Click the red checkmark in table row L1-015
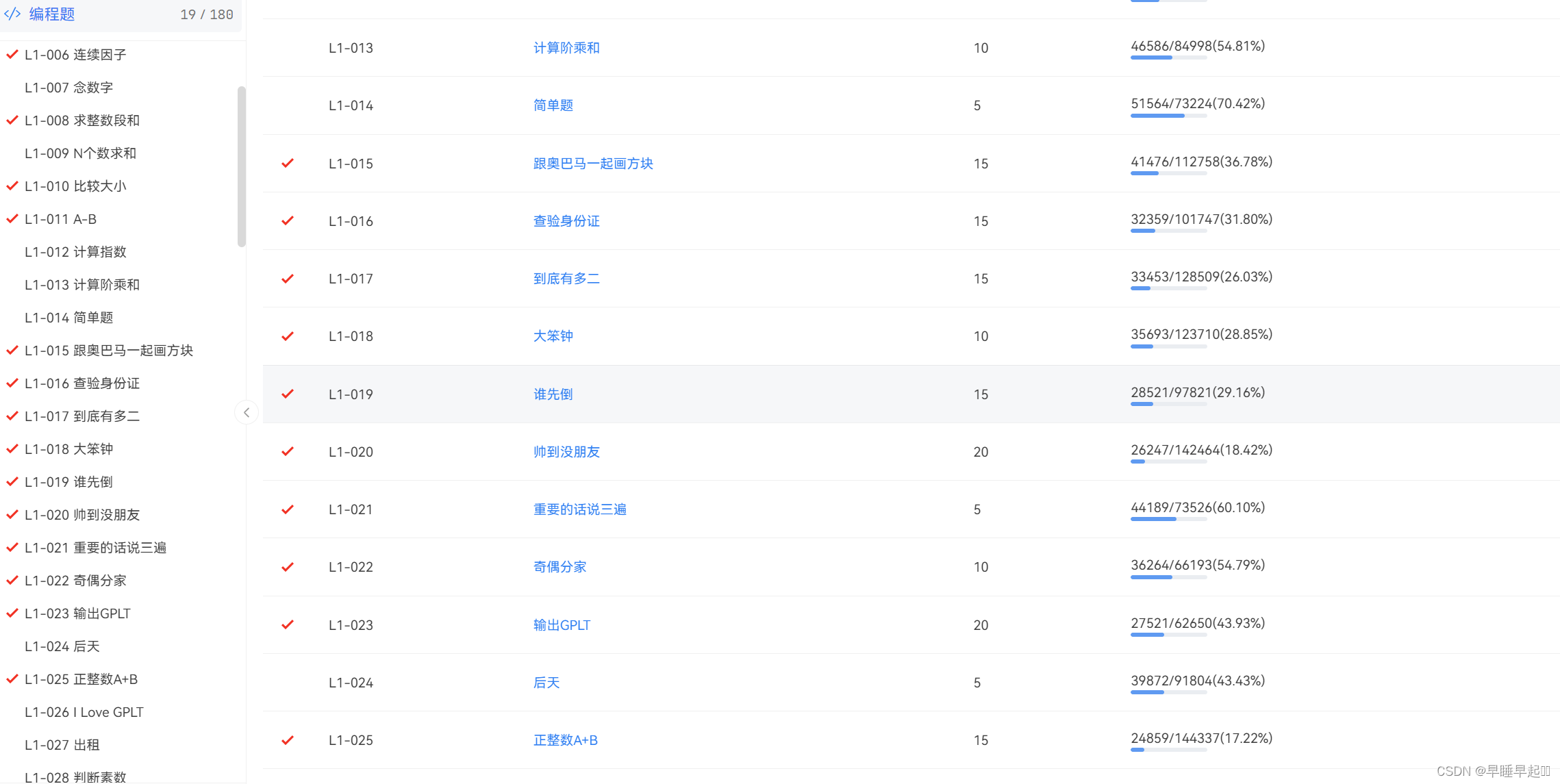Image resolution: width=1560 pixels, height=784 pixels. [288, 163]
